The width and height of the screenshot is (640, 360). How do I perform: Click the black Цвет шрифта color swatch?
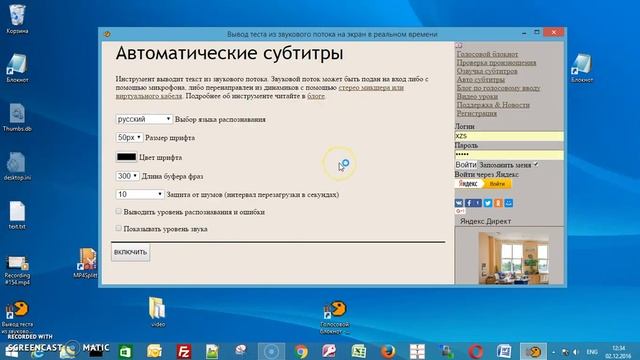click(126, 157)
